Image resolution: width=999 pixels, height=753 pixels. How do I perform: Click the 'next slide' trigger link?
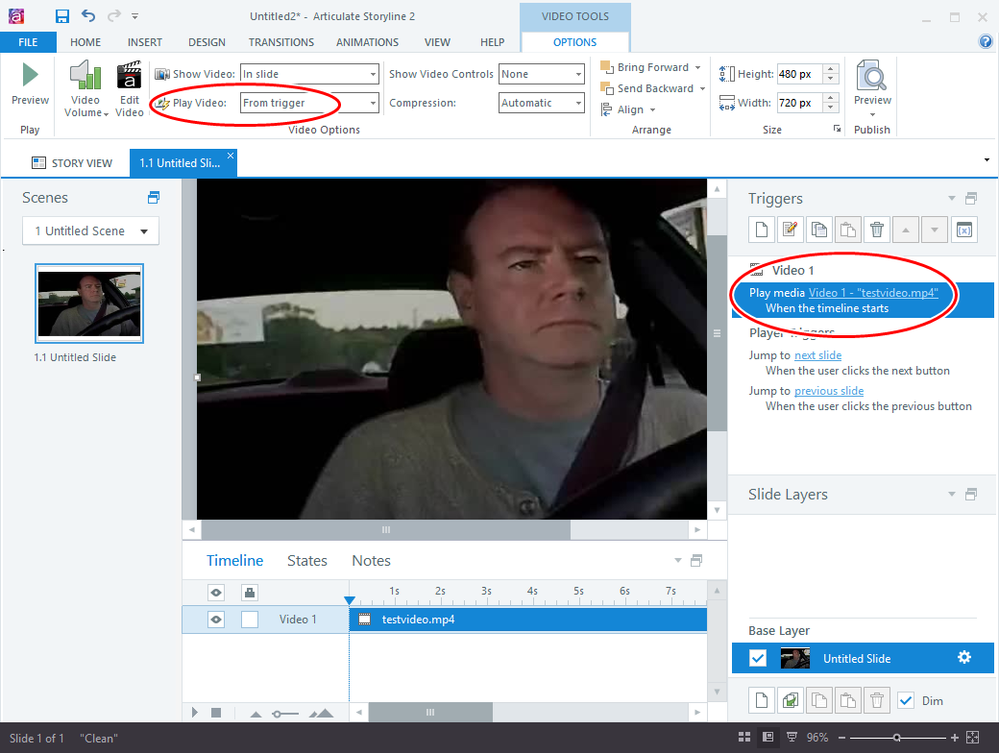point(817,355)
